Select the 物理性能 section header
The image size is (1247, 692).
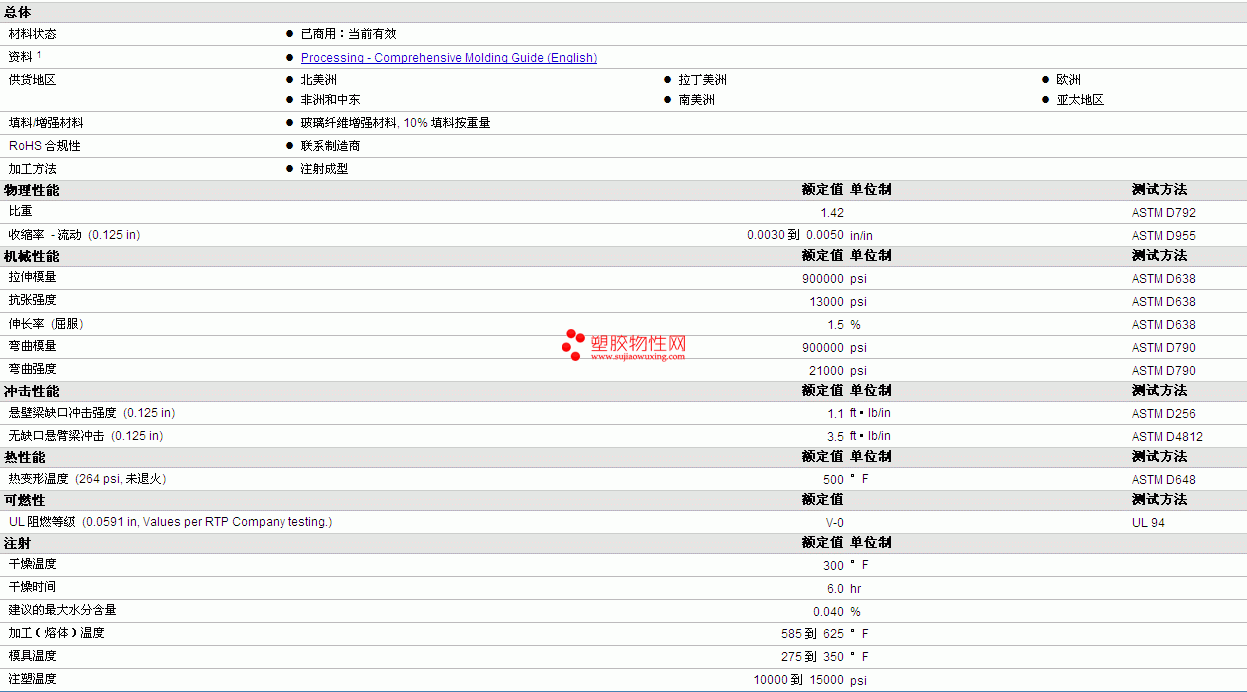31,190
